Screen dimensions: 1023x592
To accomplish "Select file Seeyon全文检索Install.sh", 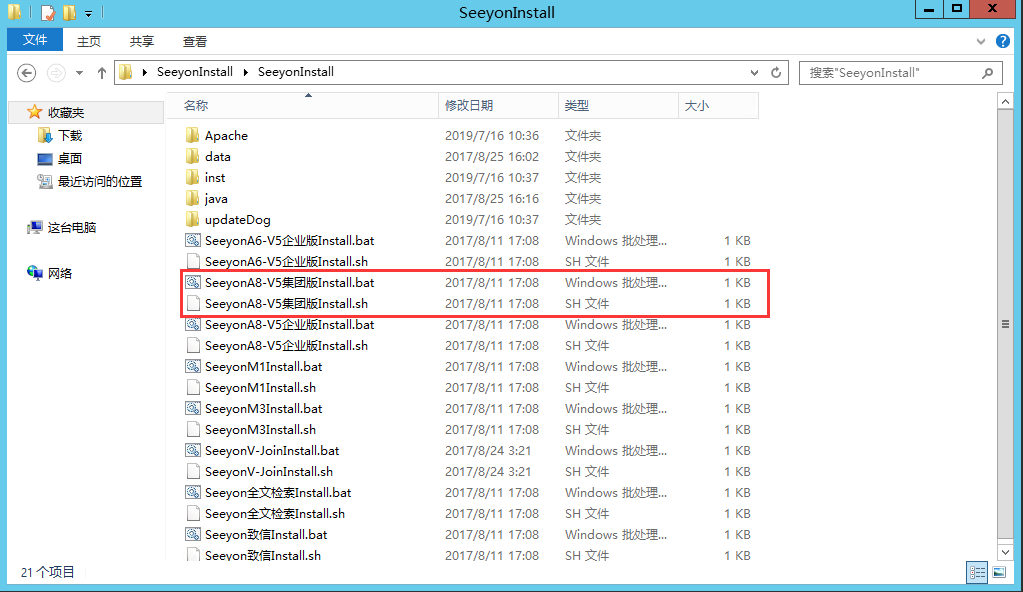I will click(275, 513).
